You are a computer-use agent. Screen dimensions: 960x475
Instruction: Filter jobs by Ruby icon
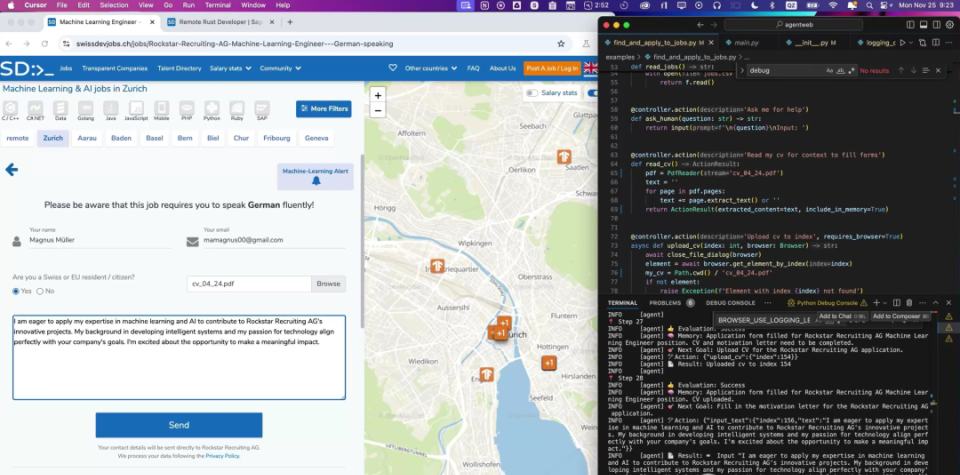[237, 110]
